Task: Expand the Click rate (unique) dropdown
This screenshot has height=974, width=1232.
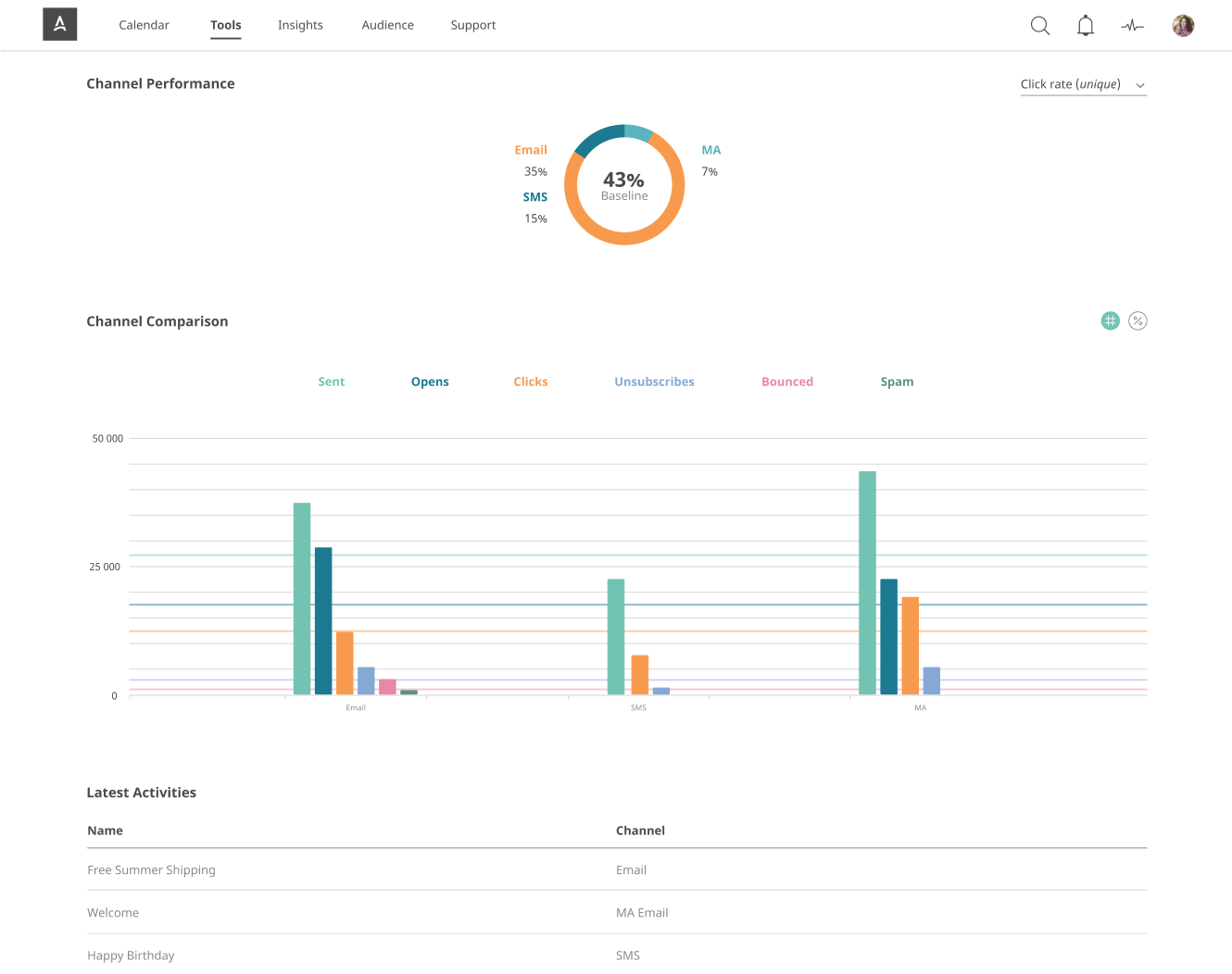Action: coord(1084,84)
